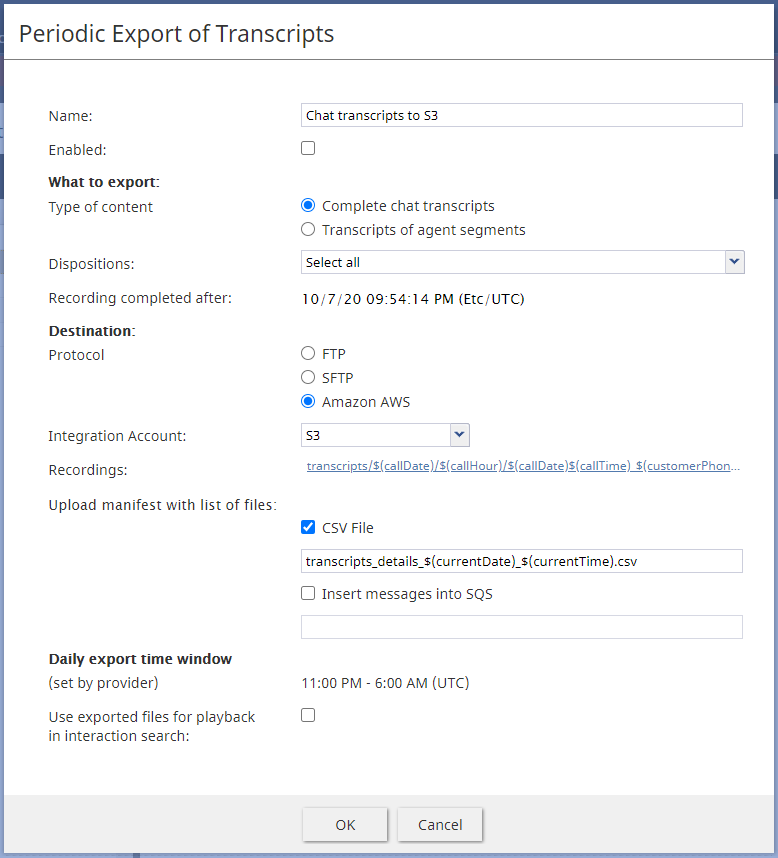Toggle Use exported files for playback checkbox

(308, 716)
